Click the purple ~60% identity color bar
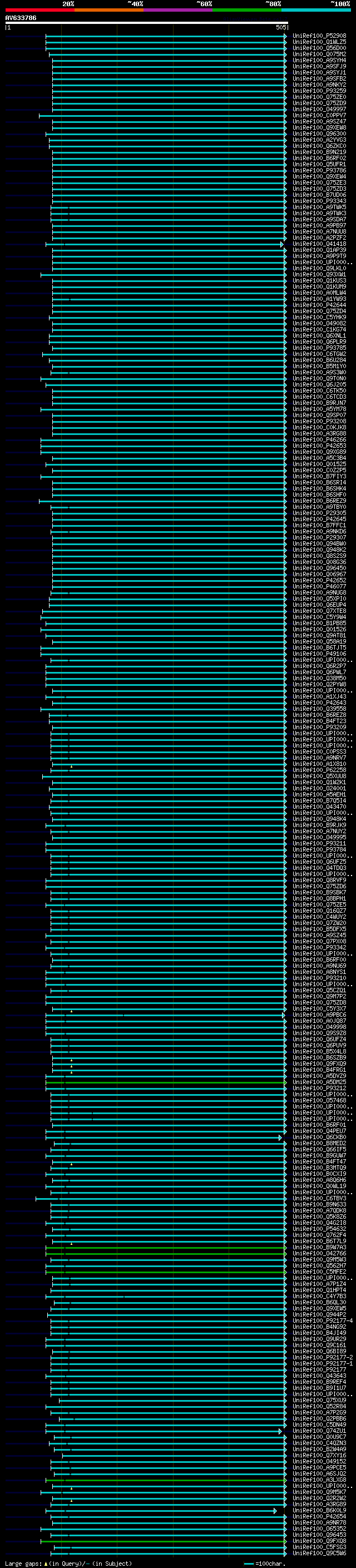This screenshot has height=1568, width=356. coord(179,10)
